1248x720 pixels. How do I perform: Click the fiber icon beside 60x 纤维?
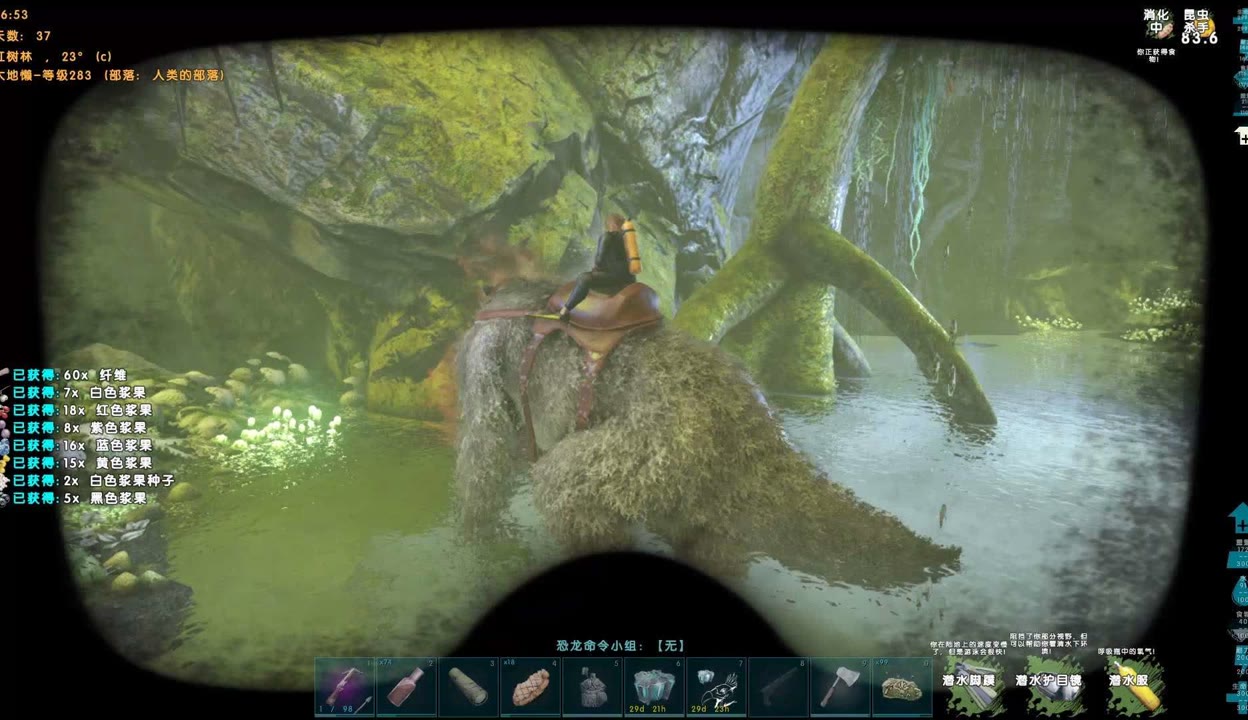(x=5, y=375)
